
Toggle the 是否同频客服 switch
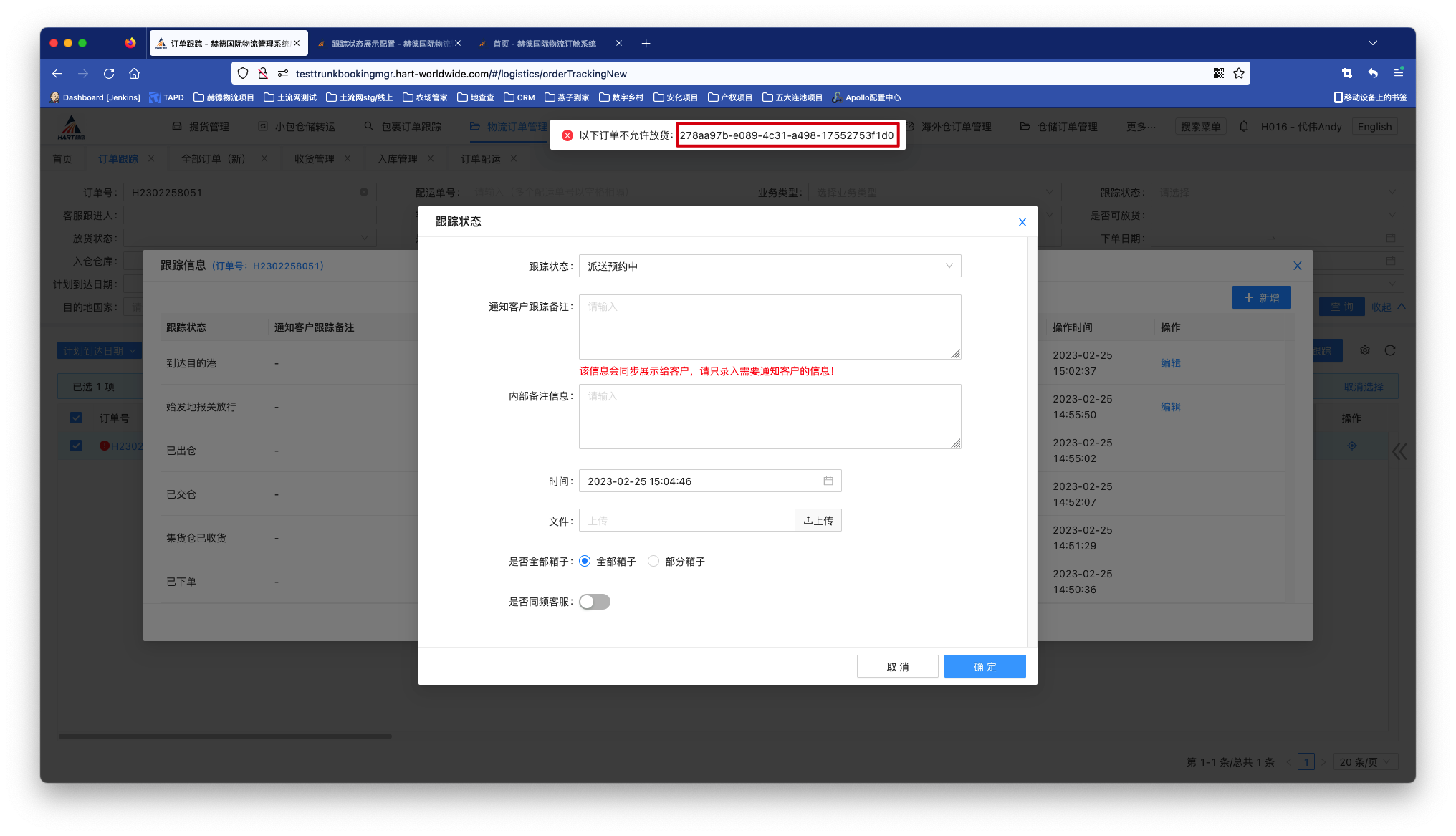594,602
